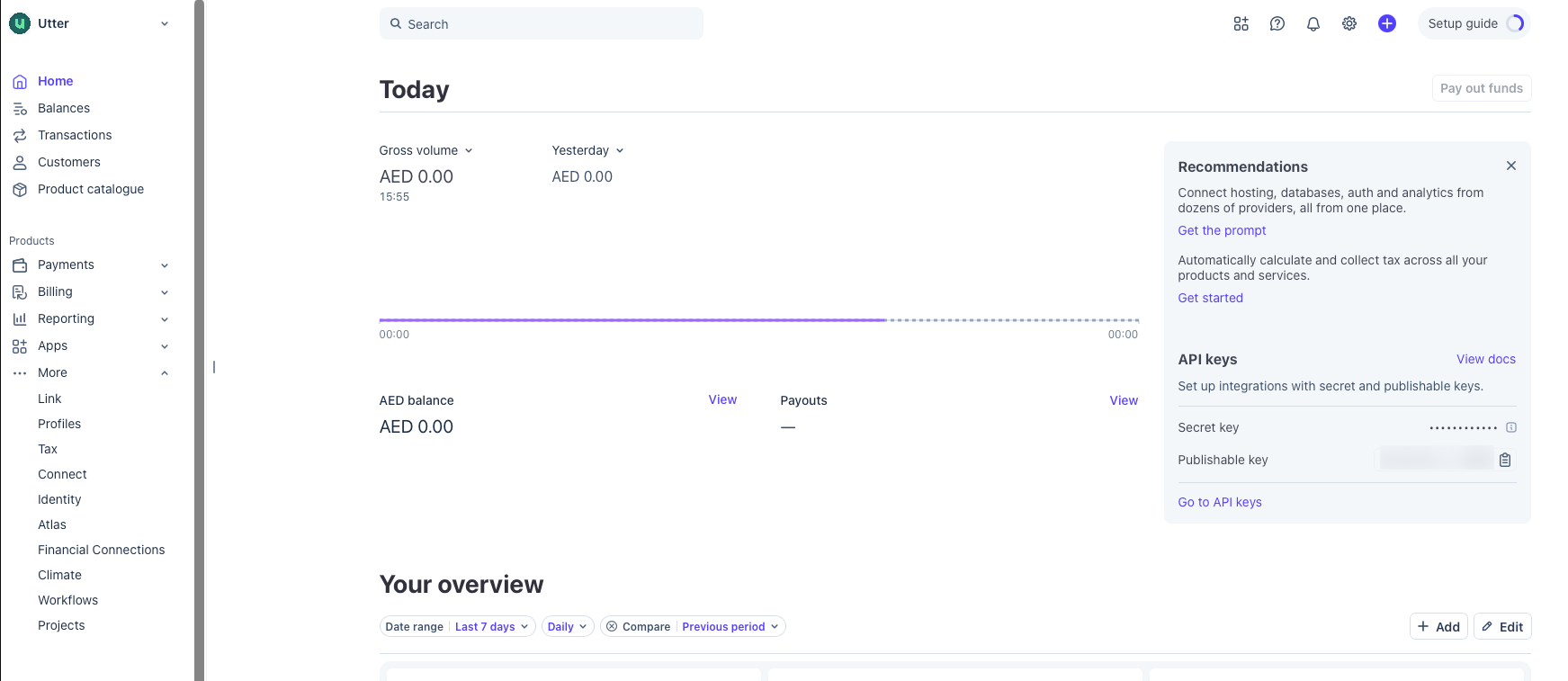
Task: Click the Edit overview button
Action: (1502, 626)
